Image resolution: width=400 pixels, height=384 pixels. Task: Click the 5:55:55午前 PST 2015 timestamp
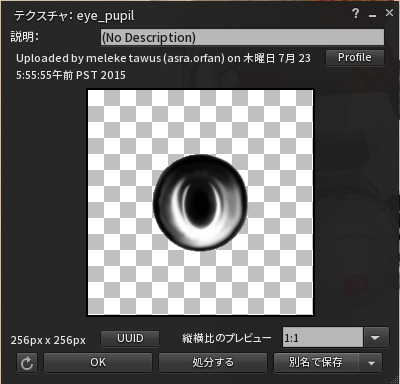(x=71, y=75)
